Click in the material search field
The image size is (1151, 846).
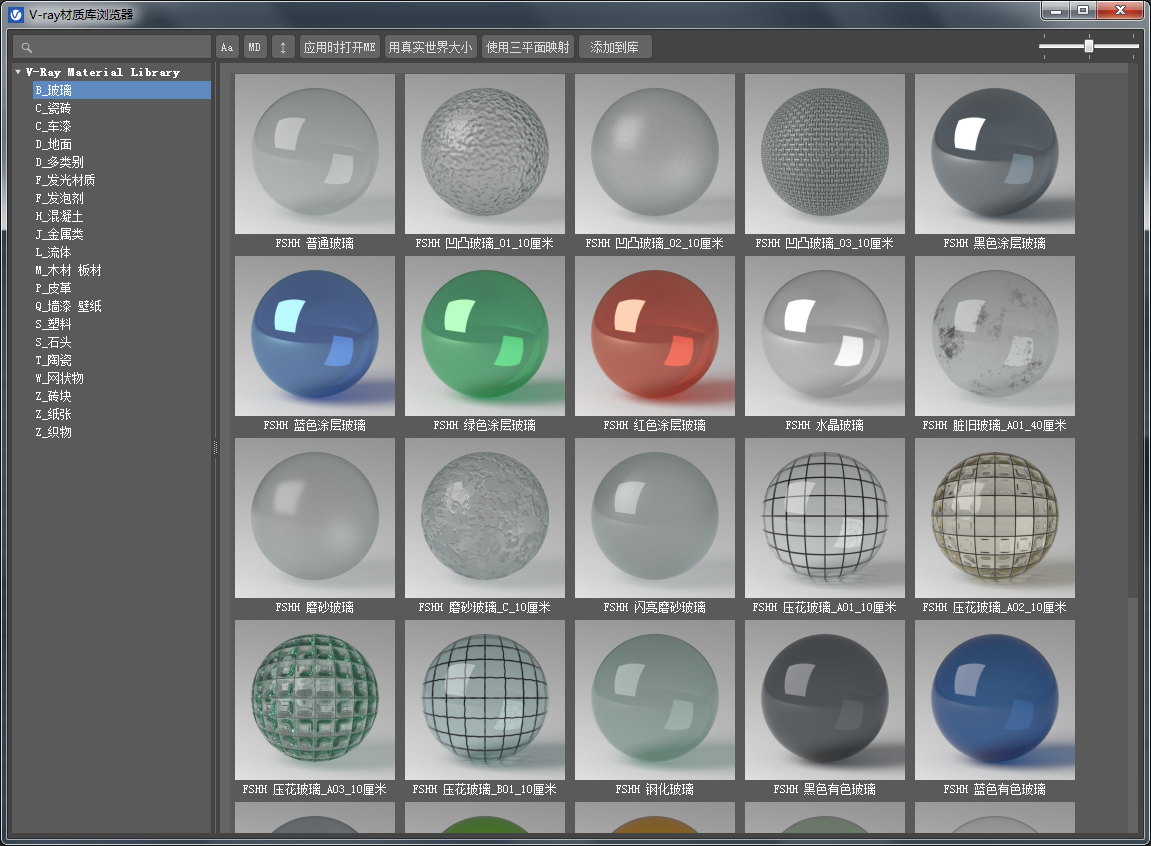click(x=112, y=47)
